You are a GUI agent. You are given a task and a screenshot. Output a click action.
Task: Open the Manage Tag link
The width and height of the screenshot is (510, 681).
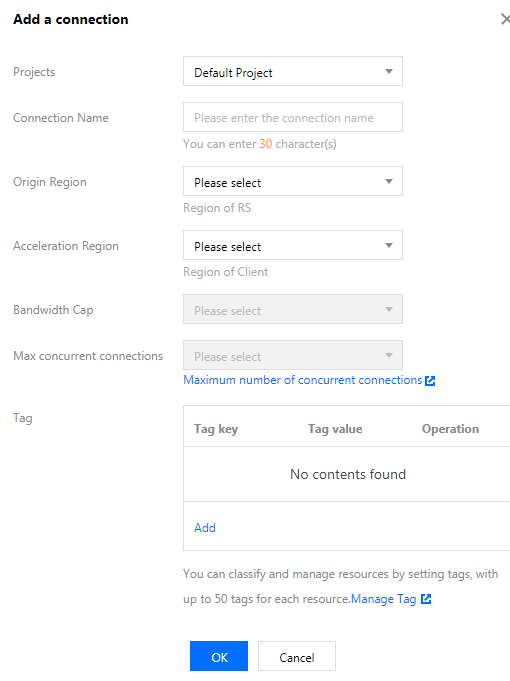pos(384,599)
